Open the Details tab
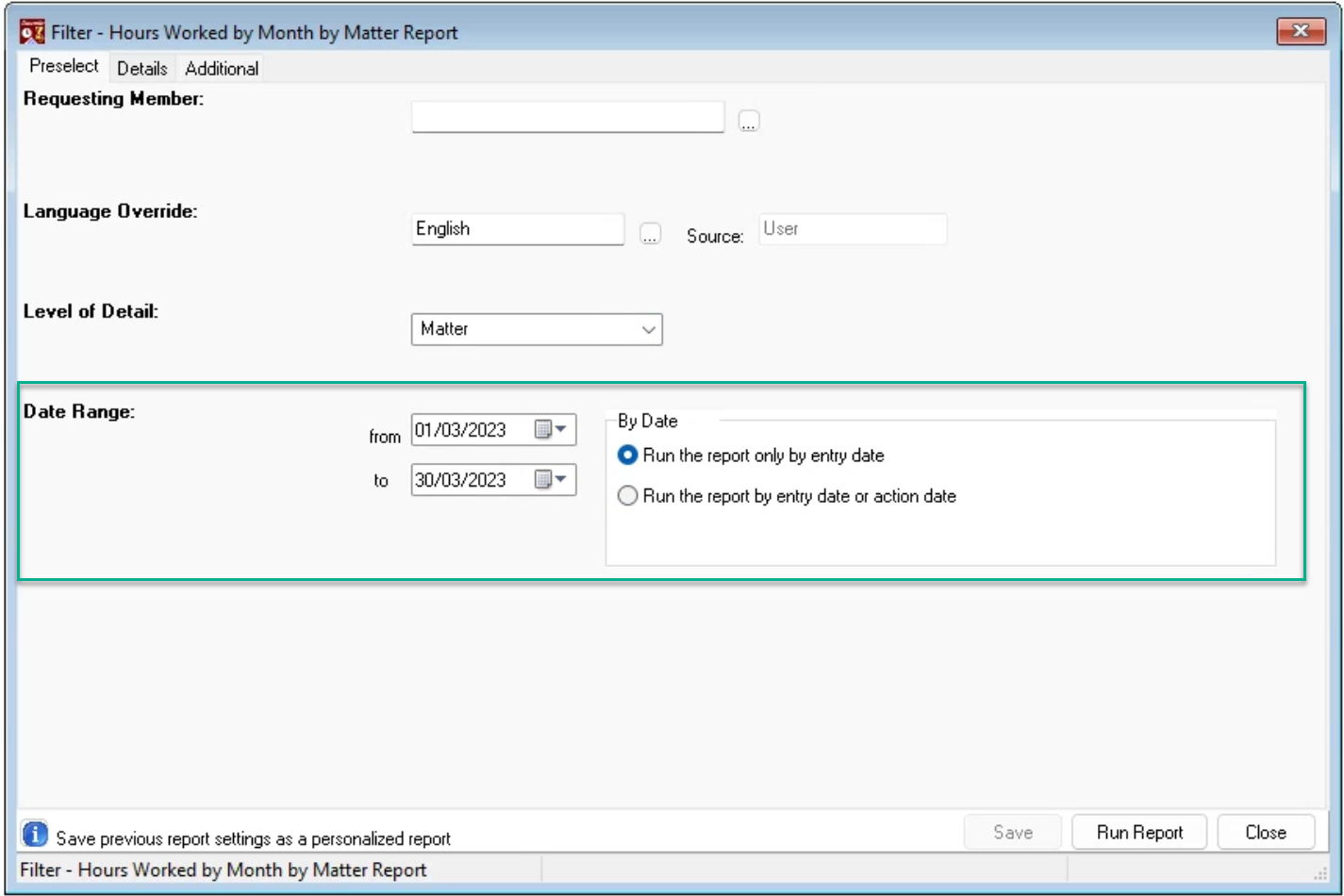Screen dimensions: 1344x896 142,69
